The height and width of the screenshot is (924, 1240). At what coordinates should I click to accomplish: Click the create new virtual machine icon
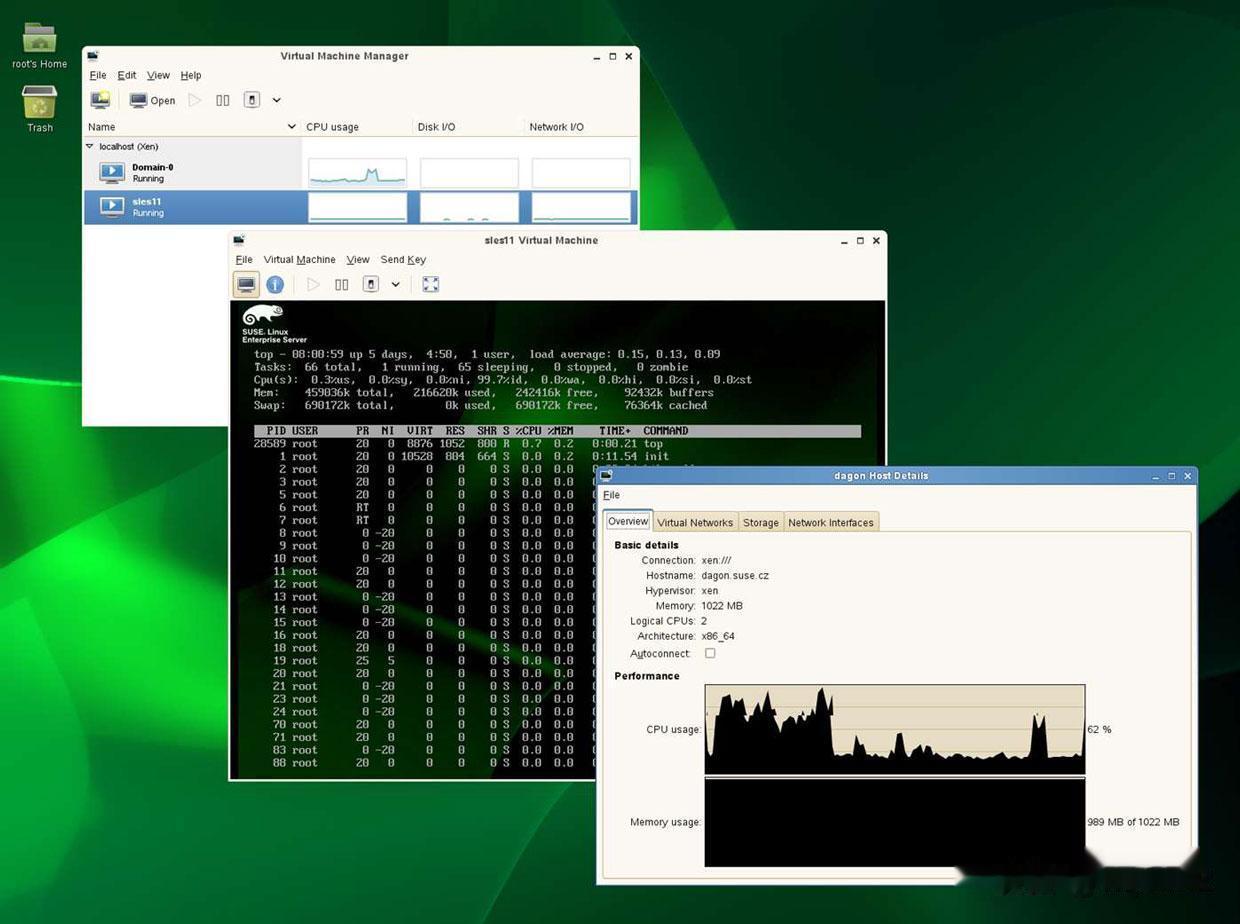pos(100,100)
